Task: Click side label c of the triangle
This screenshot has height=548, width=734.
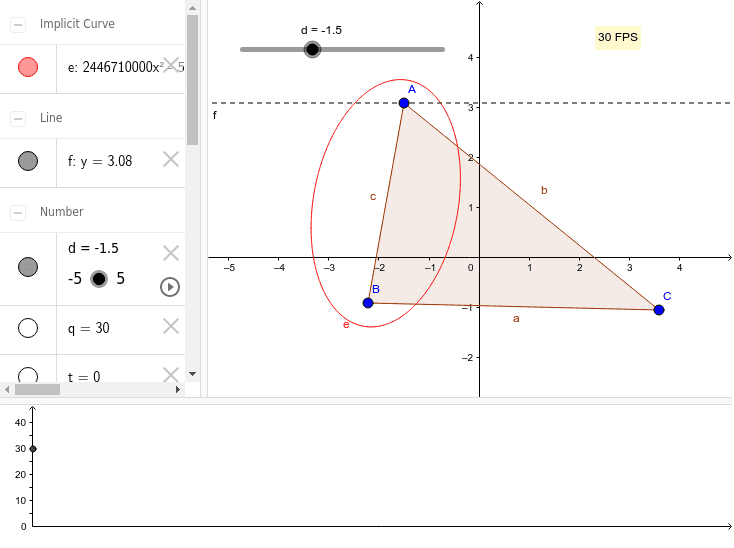Action: point(373,197)
